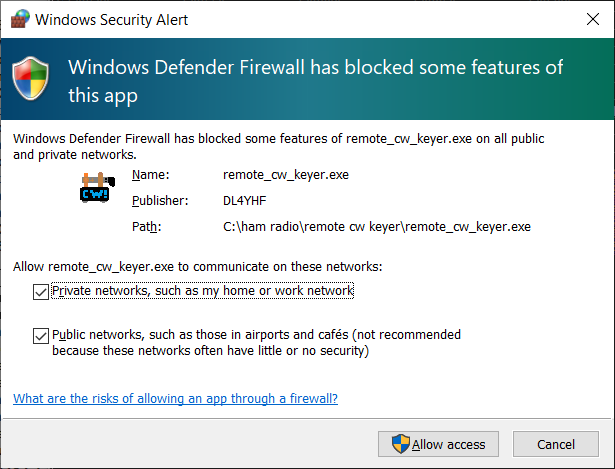The image size is (615, 469).
Task: Click the shield icon on Allow access button
Action: pos(400,444)
